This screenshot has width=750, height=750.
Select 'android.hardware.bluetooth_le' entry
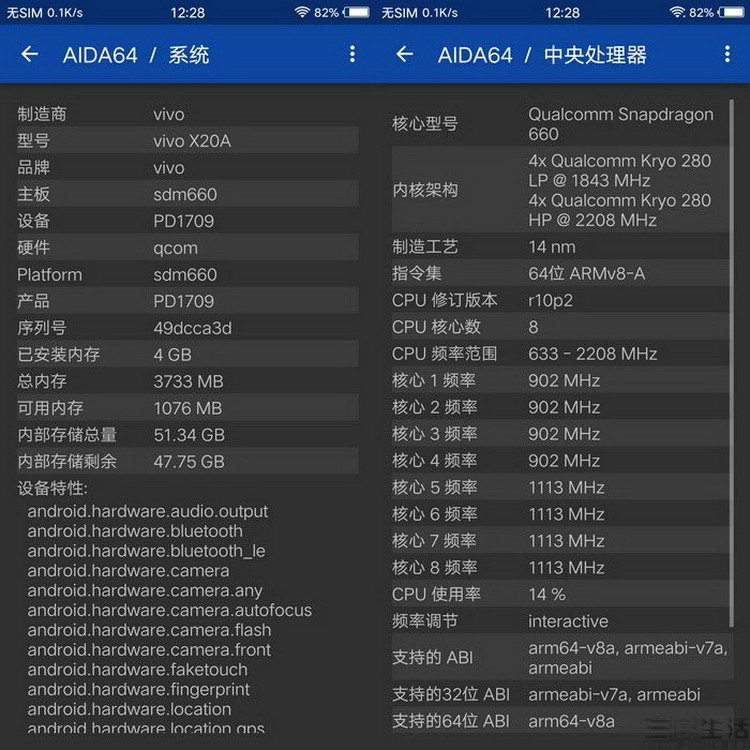[146, 551]
